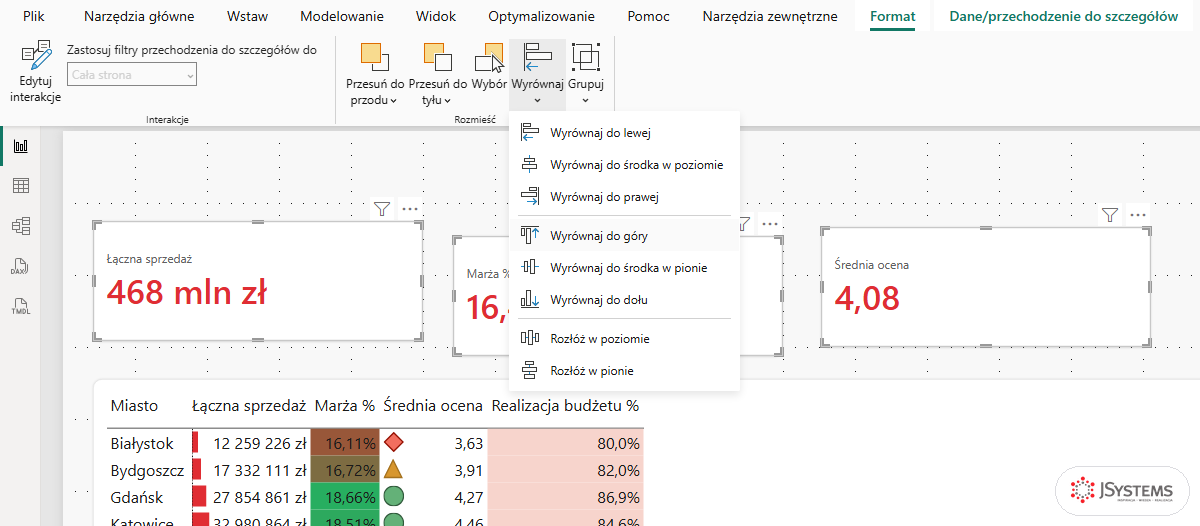Screen dimensions: 1200x526
Task: Click the orange triangle icon in Bydgoszcz row
Action: [x=394, y=469]
